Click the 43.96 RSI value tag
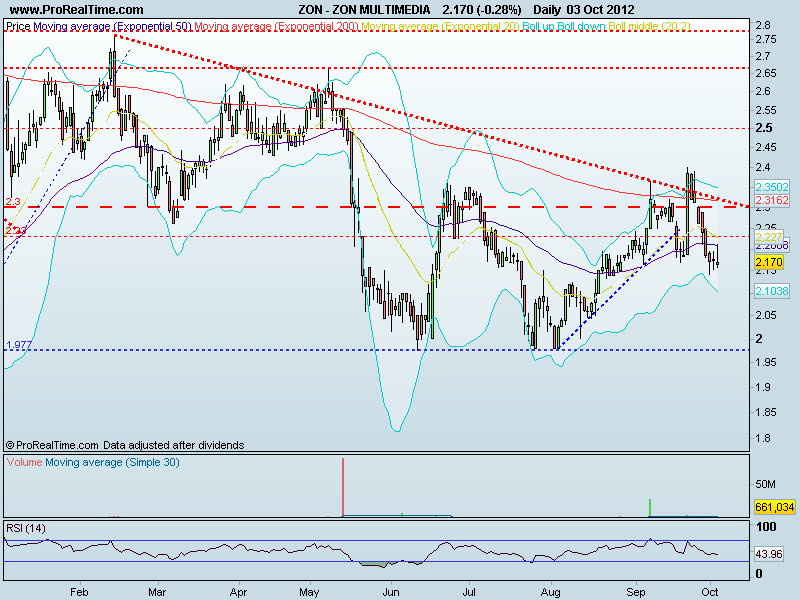Viewport: 800px width, 600px height. (x=769, y=554)
